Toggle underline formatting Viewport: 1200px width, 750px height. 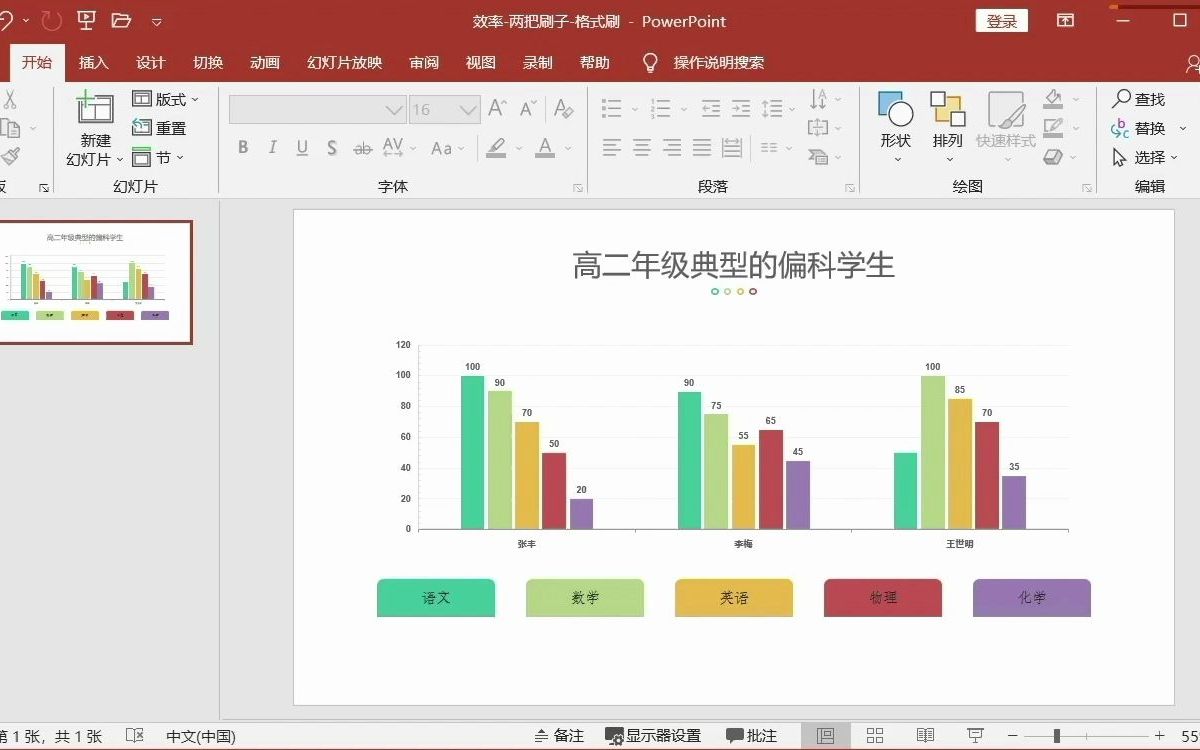[x=301, y=146]
